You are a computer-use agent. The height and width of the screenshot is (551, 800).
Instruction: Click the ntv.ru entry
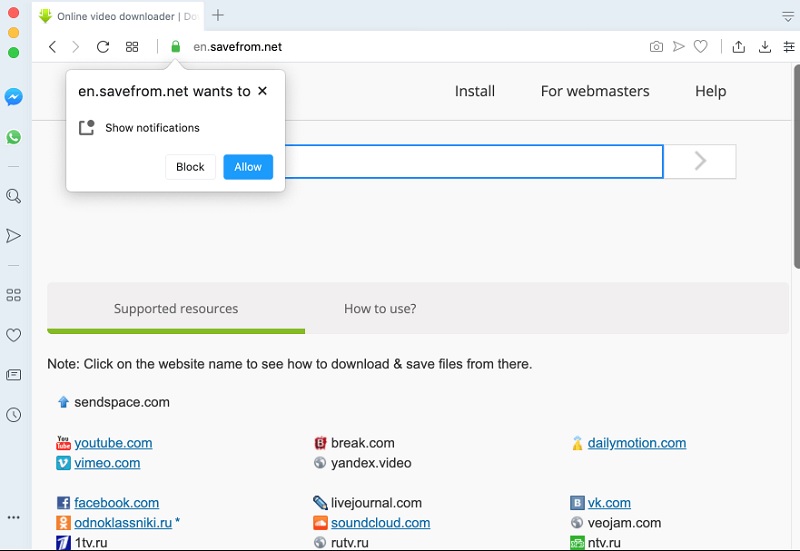(604, 542)
